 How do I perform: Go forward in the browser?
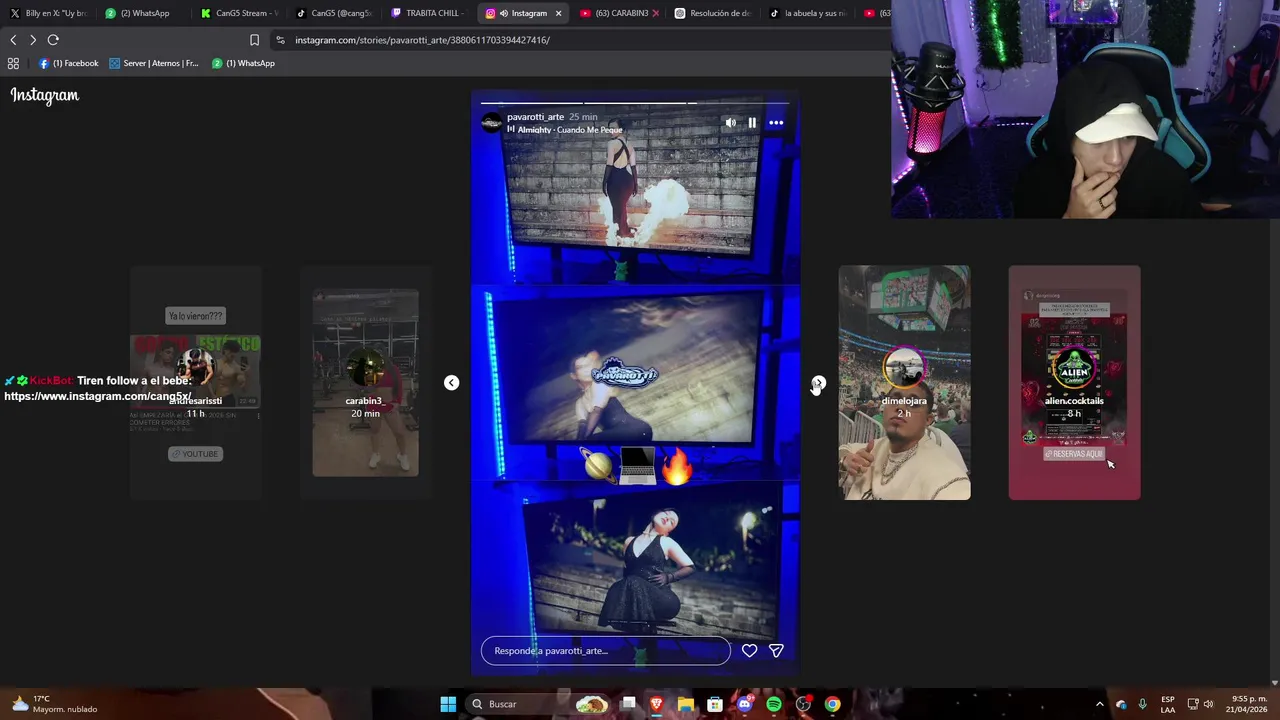[33, 40]
